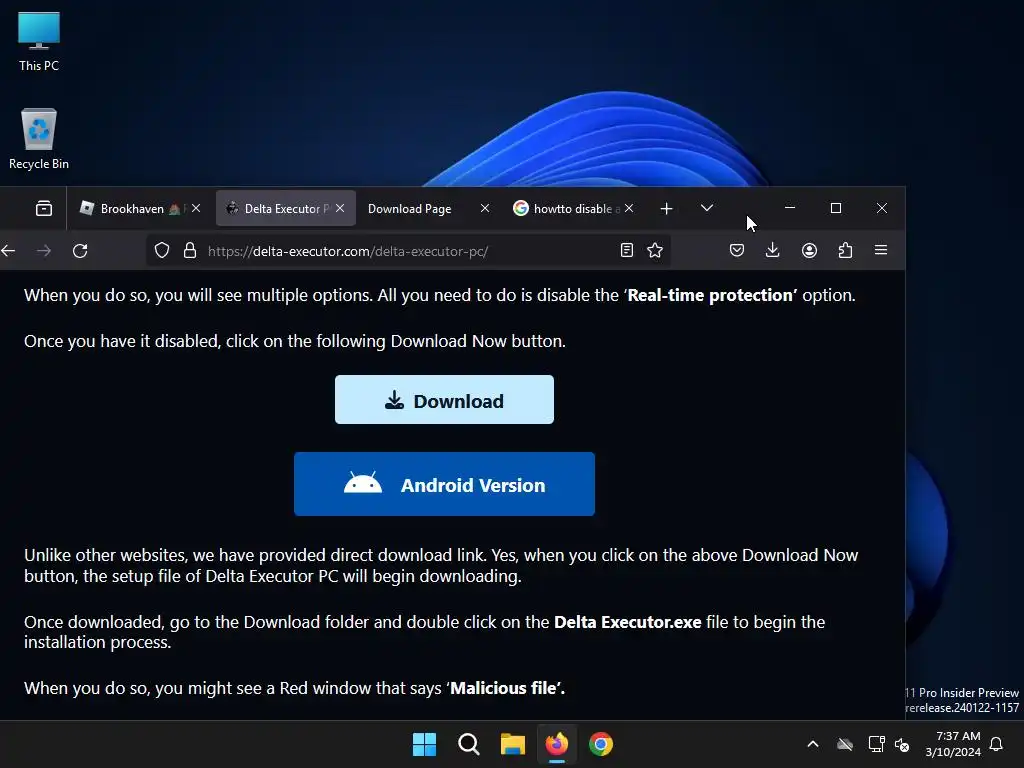Click the 'Real-time protection' bold text
The width and height of the screenshot is (1024, 768).
(x=712, y=295)
